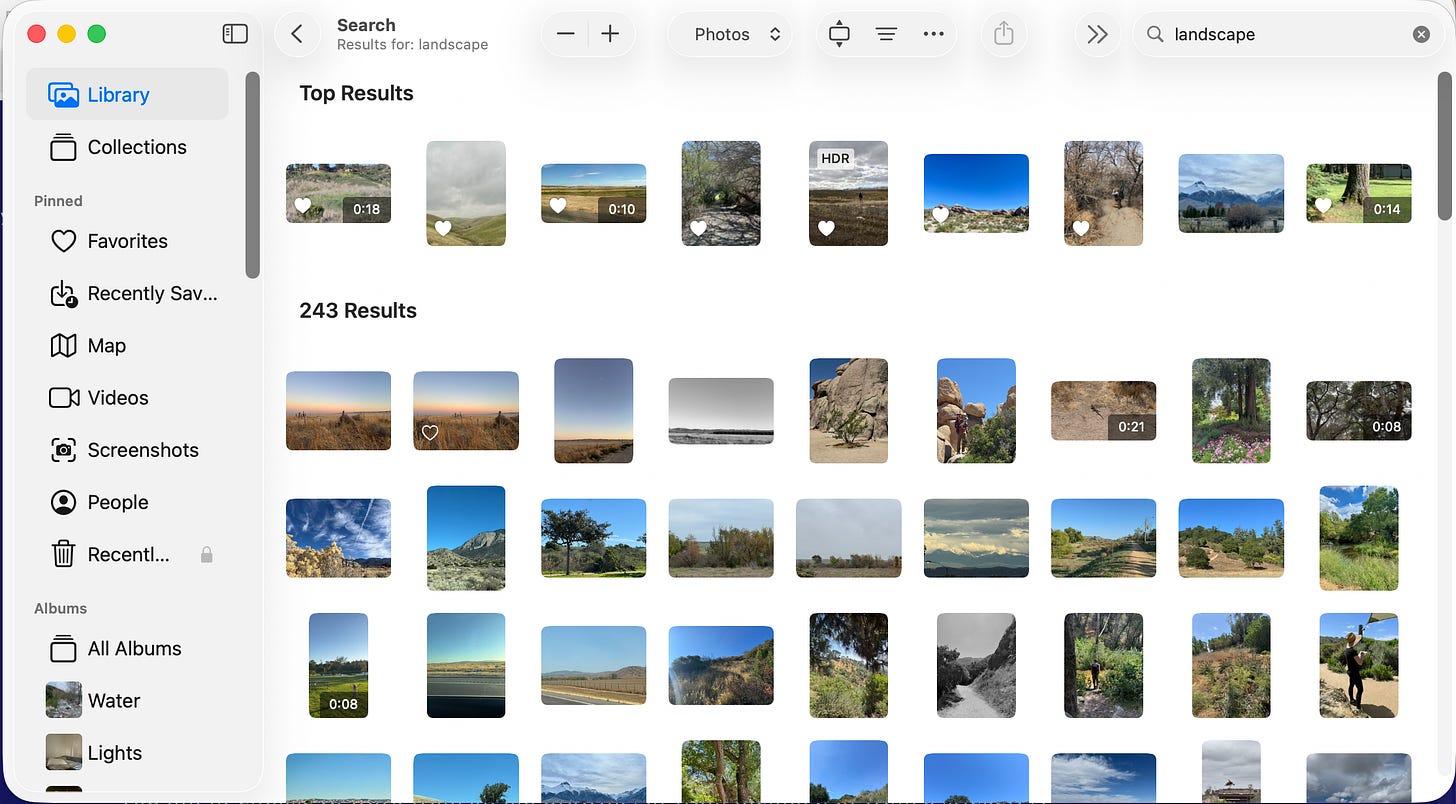1456x804 pixels.
Task: Click the main photo grid scrollbar
Action: (x=1445, y=146)
